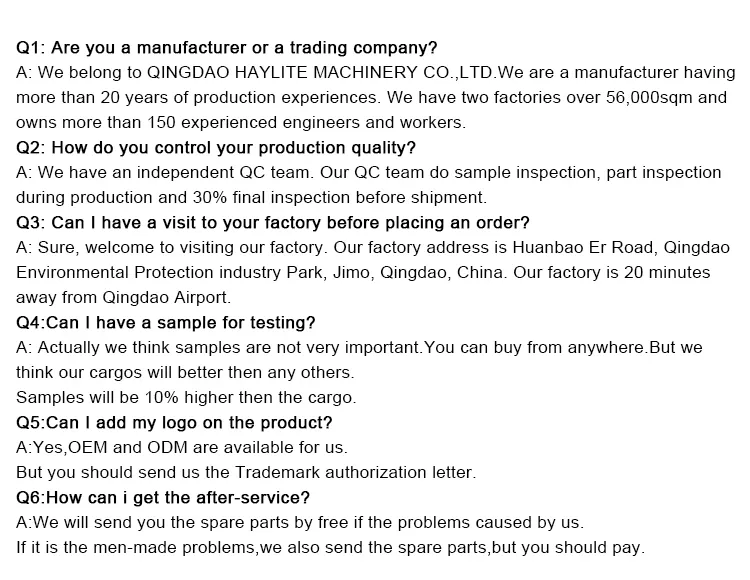Select the Q3 factory visit question

(273, 222)
